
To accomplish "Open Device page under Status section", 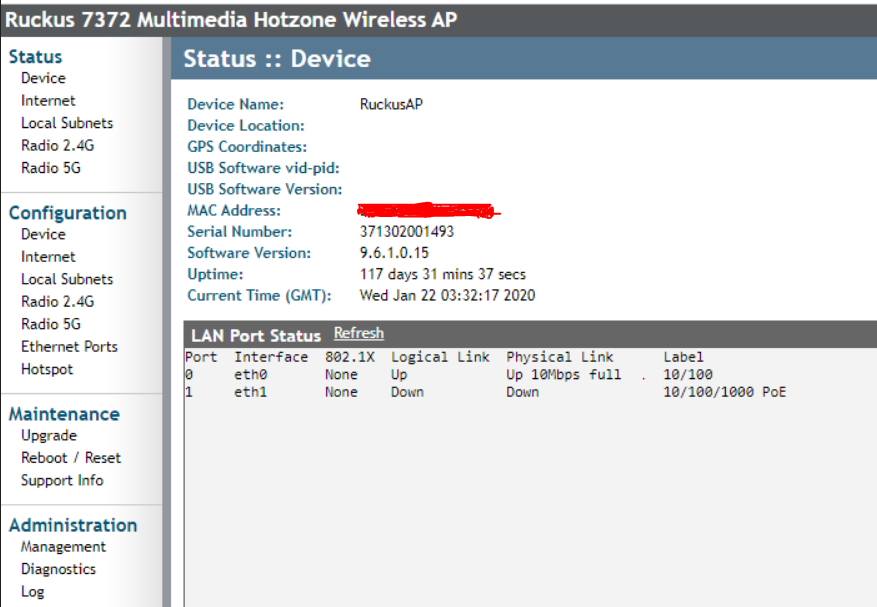I will [x=43, y=78].
